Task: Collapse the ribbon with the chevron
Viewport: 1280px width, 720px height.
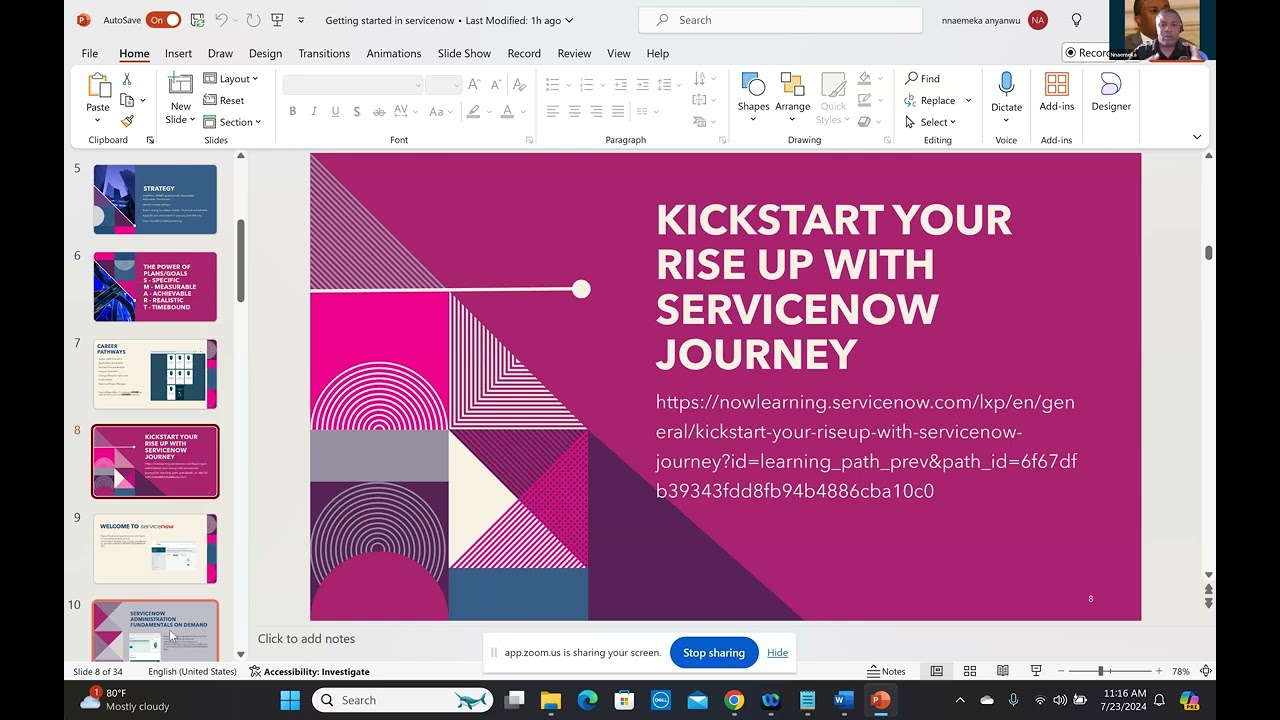Action: pos(1197,137)
